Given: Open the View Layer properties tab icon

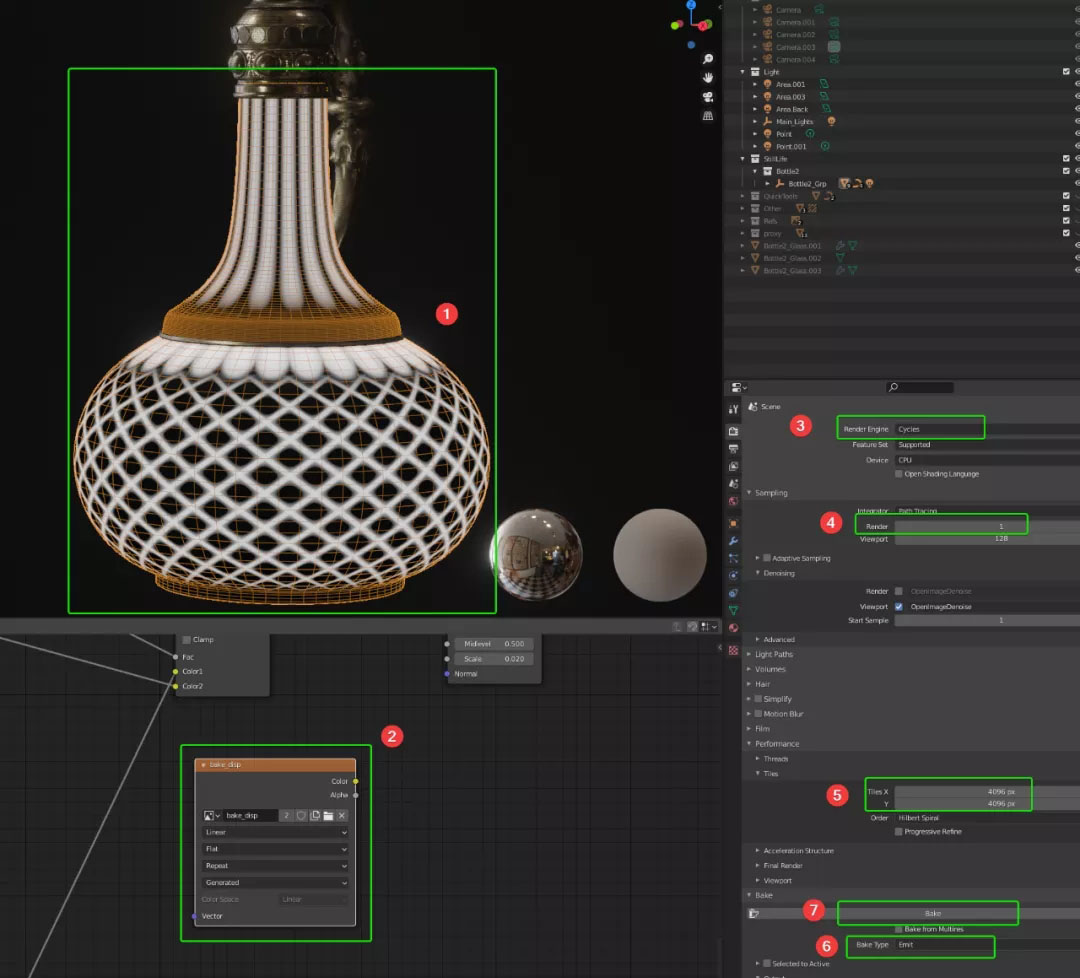Looking at the screenshot, I should 734,466.
